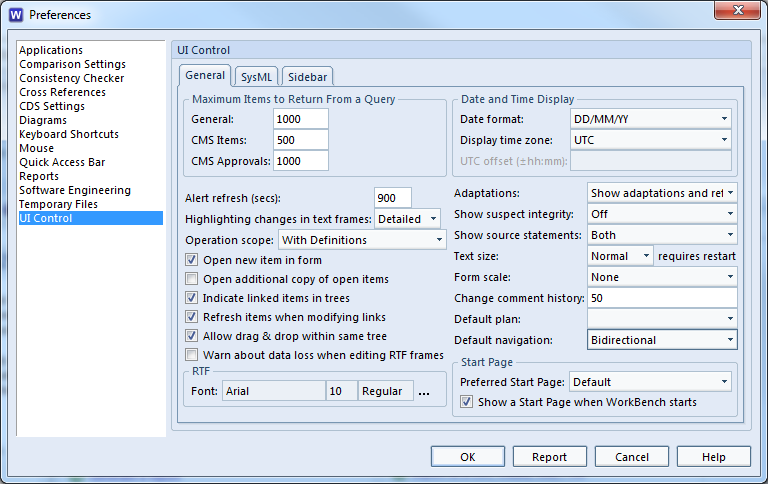Toggle Show a Start Page when WorkBench starts
This screenshot has height=484, width=768.
tap(466, 402)
